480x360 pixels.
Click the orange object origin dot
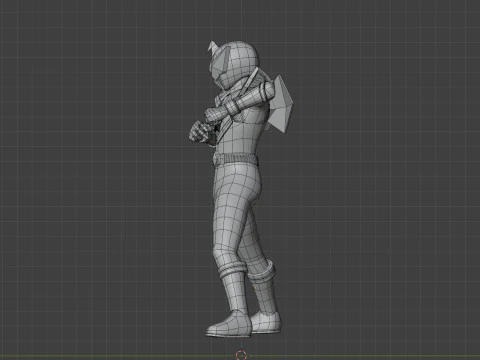pyautogui.click(x=255, y=288)
